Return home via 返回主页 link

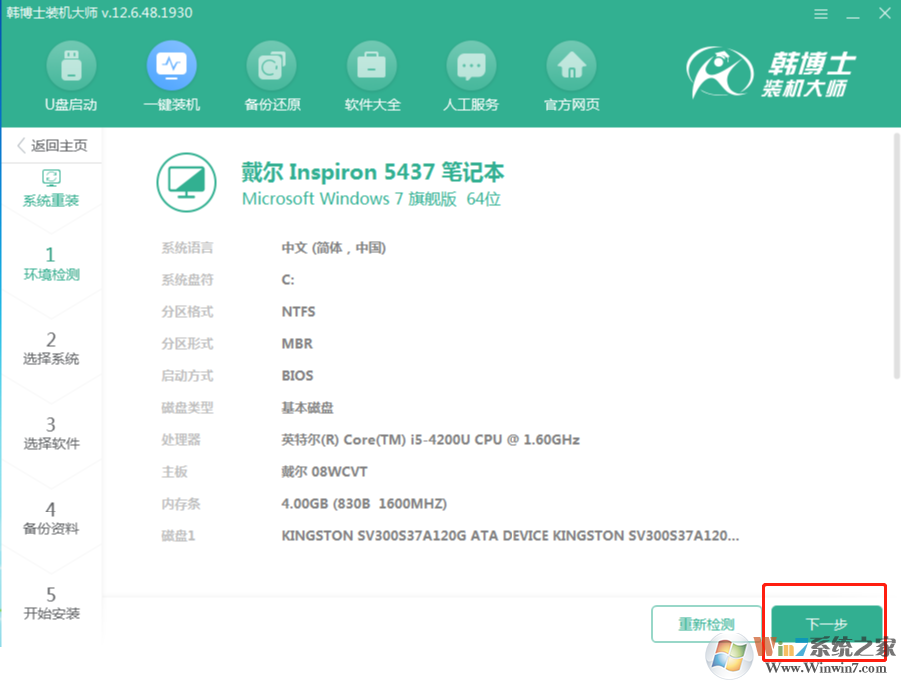[x=57, y=145]
